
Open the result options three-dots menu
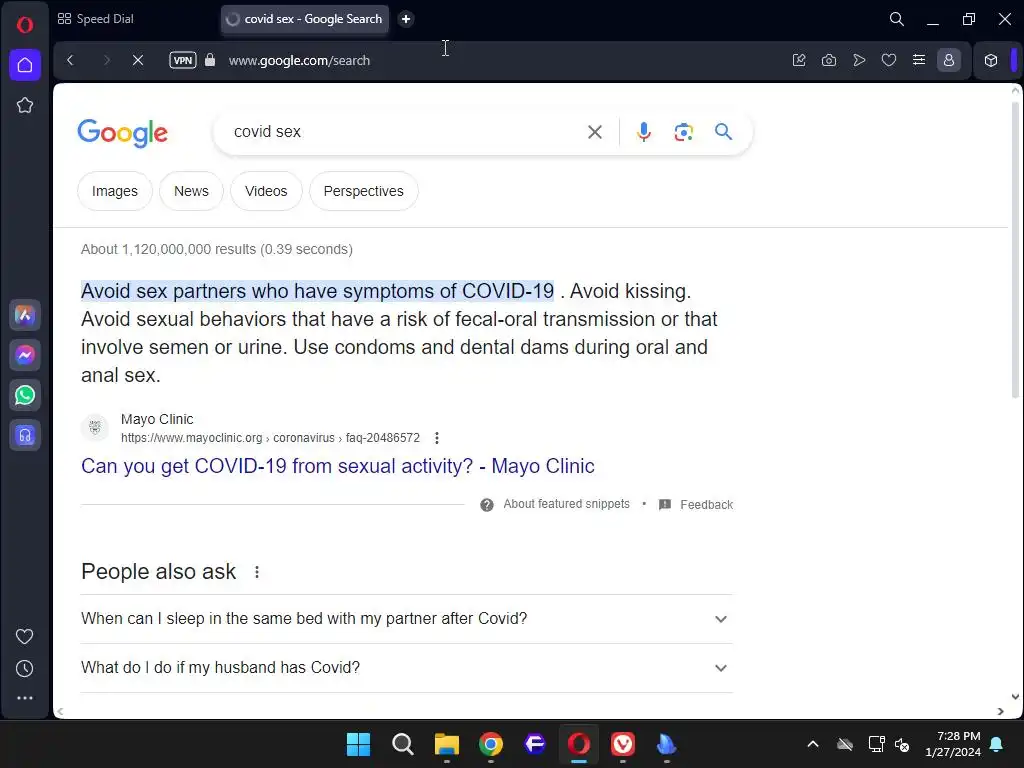point(437,438)
